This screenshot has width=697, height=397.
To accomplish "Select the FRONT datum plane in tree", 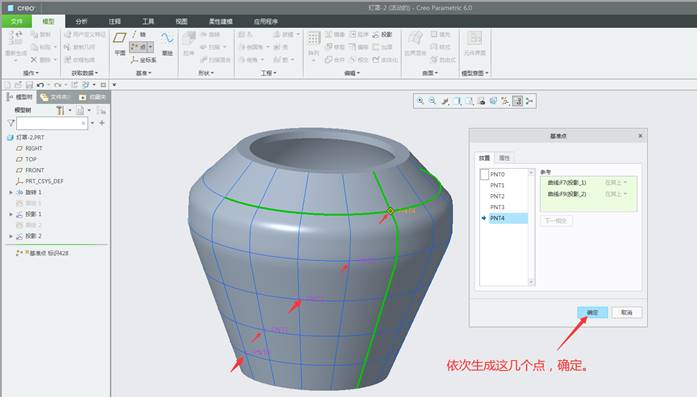I will point(30,170).
